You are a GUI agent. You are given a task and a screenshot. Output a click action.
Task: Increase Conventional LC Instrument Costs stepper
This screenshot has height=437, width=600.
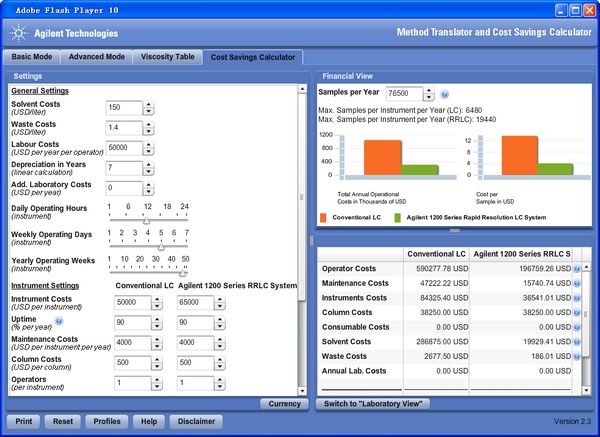point(157,299)
